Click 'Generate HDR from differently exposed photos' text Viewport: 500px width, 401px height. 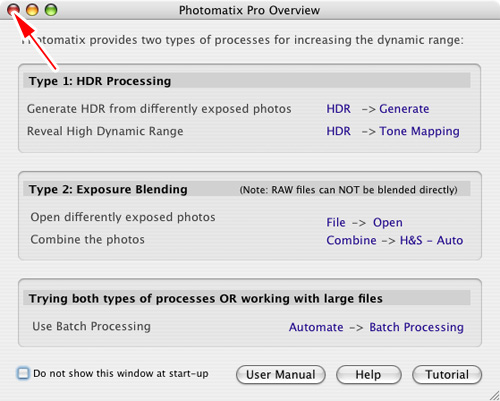tap(159, 109)
